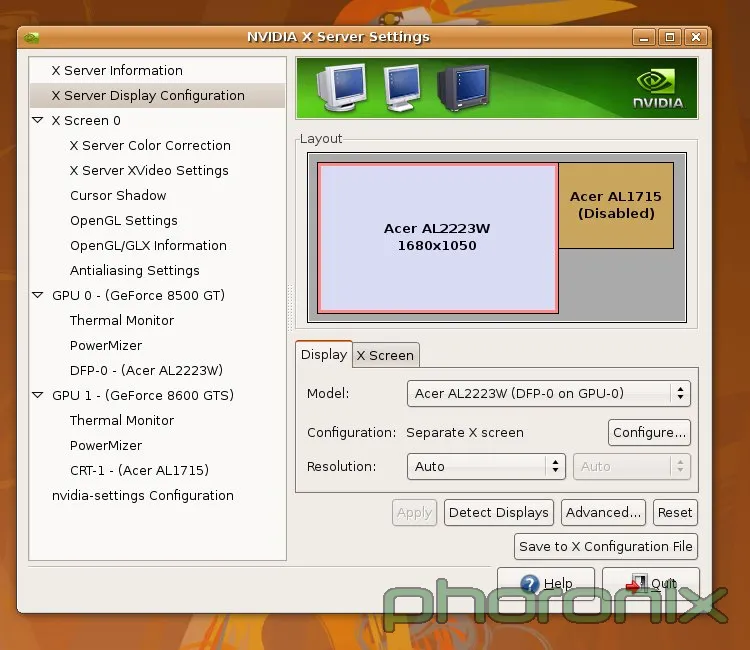This screenshot has height=650, width=750.
Task: Click the NVIDIA app icon in title bar
Action: point(32,37)
